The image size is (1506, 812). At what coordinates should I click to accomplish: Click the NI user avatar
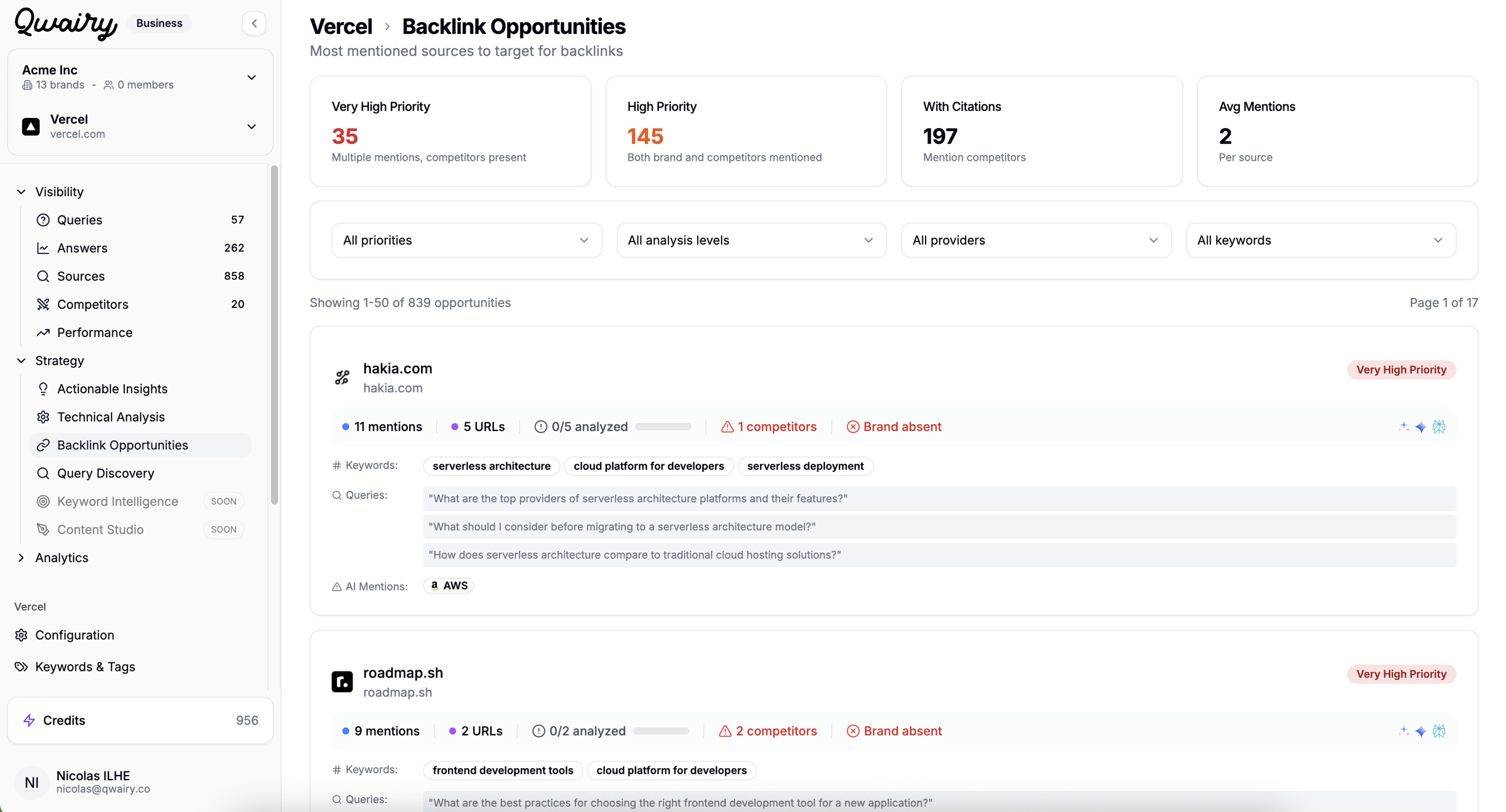pos(31,783)
